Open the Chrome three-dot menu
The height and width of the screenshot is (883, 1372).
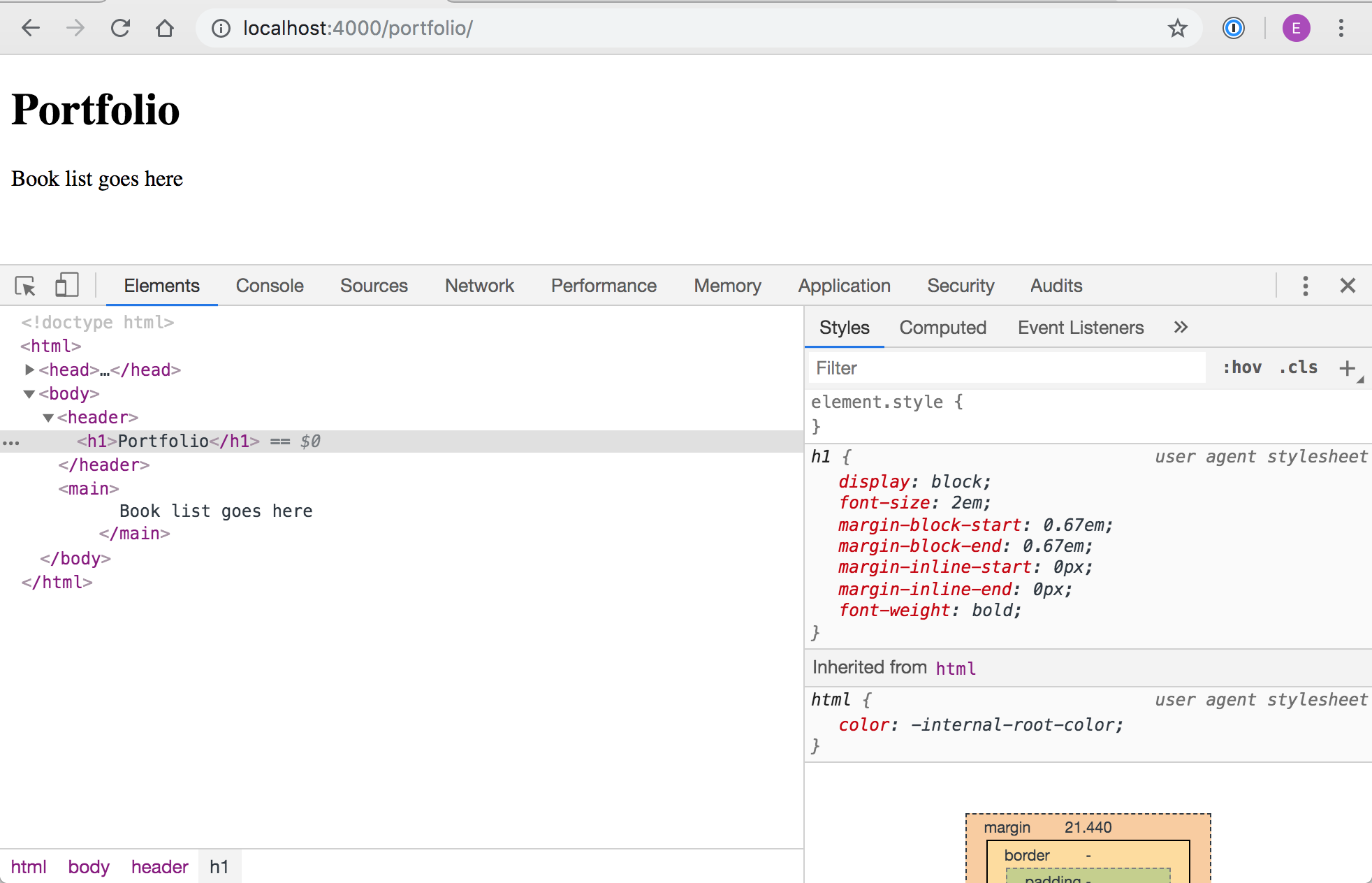pyautogui.click(x=1341, y=28)
